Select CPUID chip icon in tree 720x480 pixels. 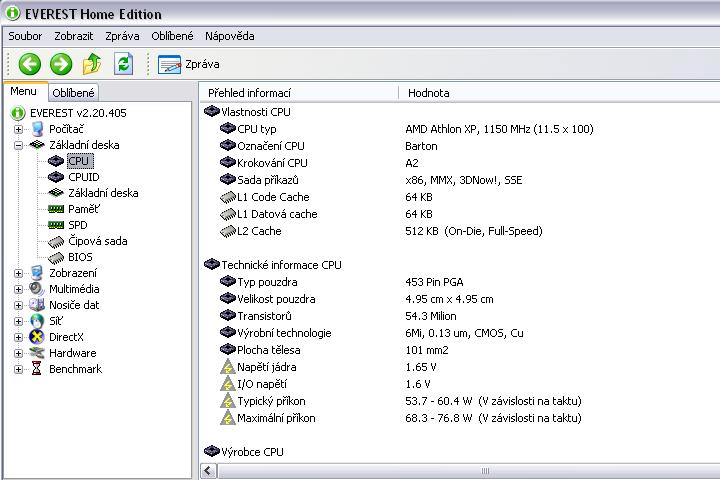56,177
